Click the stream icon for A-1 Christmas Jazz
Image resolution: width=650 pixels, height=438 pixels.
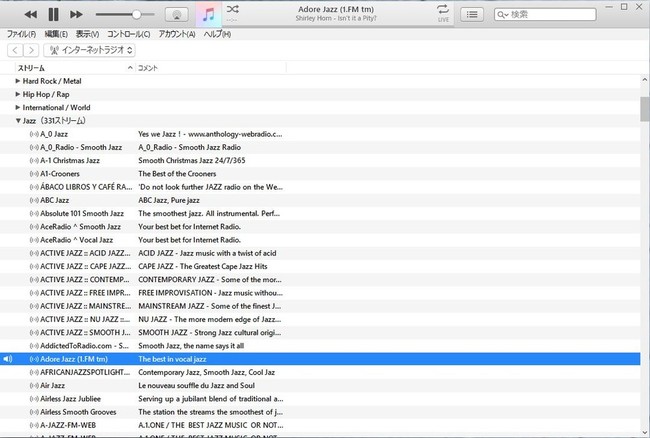(34, 160)
